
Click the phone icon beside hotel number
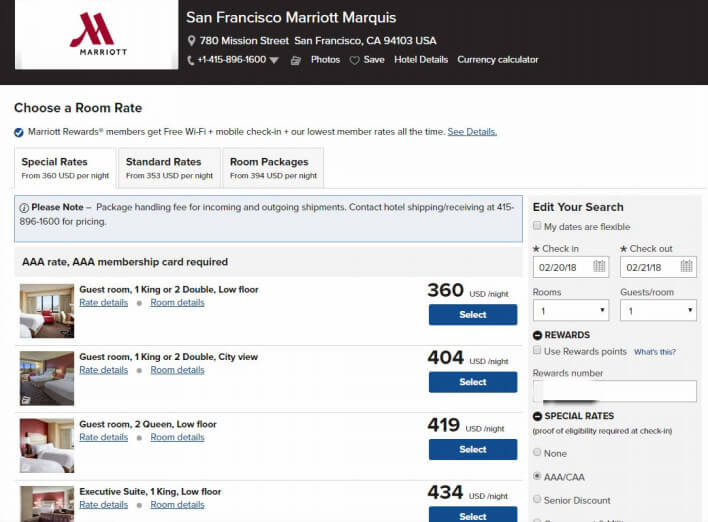coord(191,60)
